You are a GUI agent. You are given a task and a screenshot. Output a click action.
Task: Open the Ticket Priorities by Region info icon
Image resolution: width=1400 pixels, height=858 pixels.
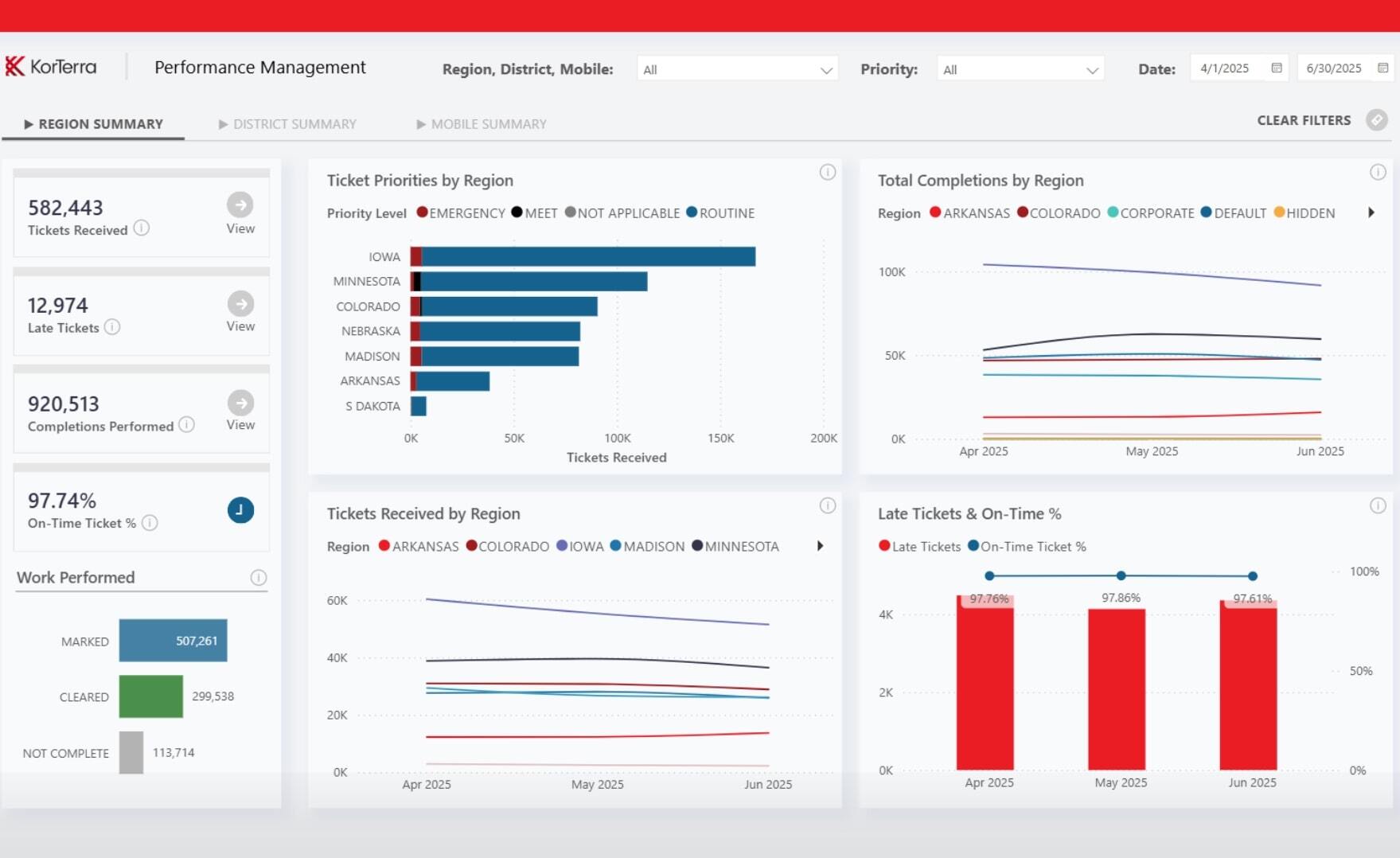[x=827, y=173]
